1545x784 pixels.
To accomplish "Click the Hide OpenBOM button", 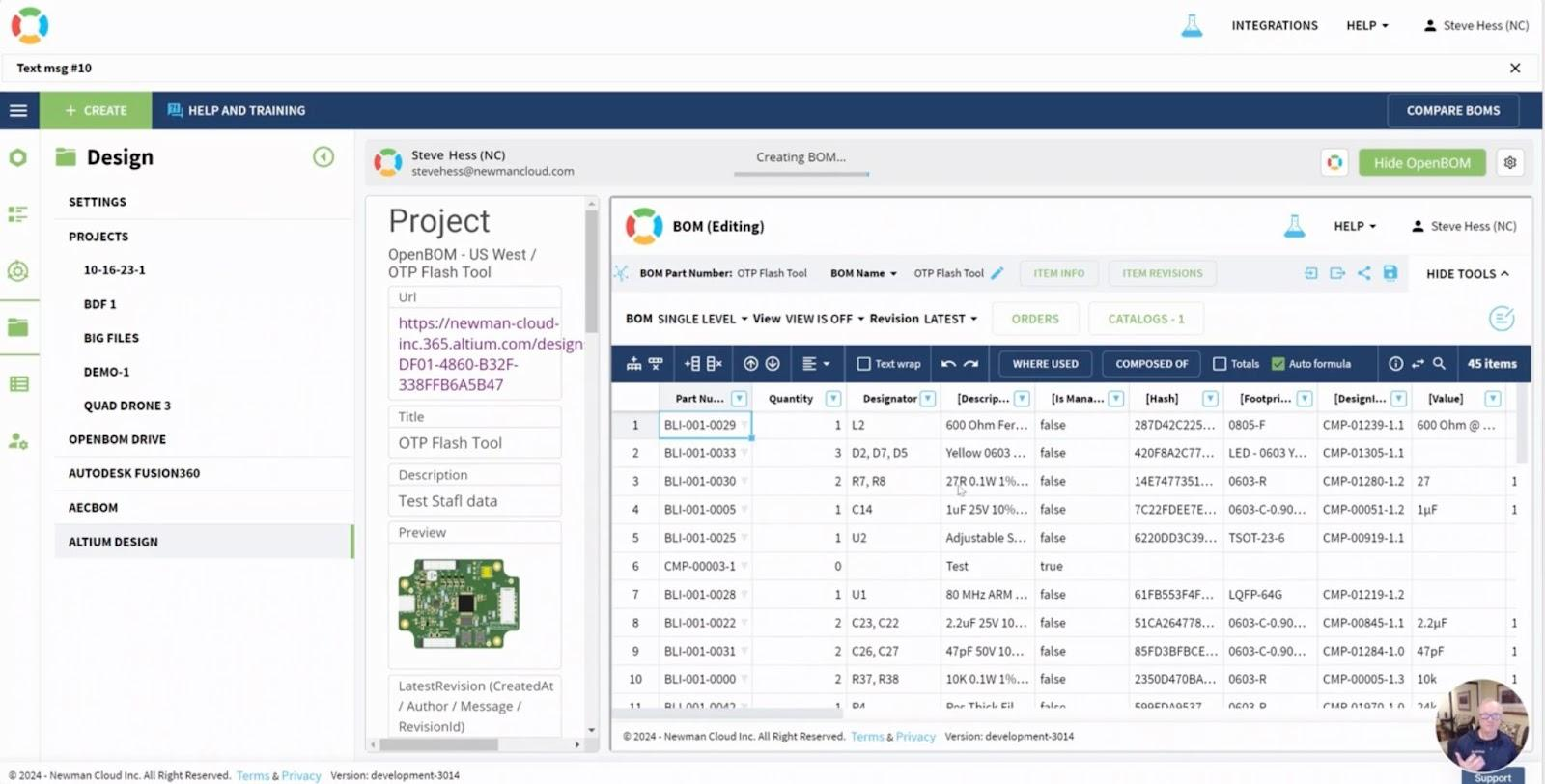I will 1421,162.
